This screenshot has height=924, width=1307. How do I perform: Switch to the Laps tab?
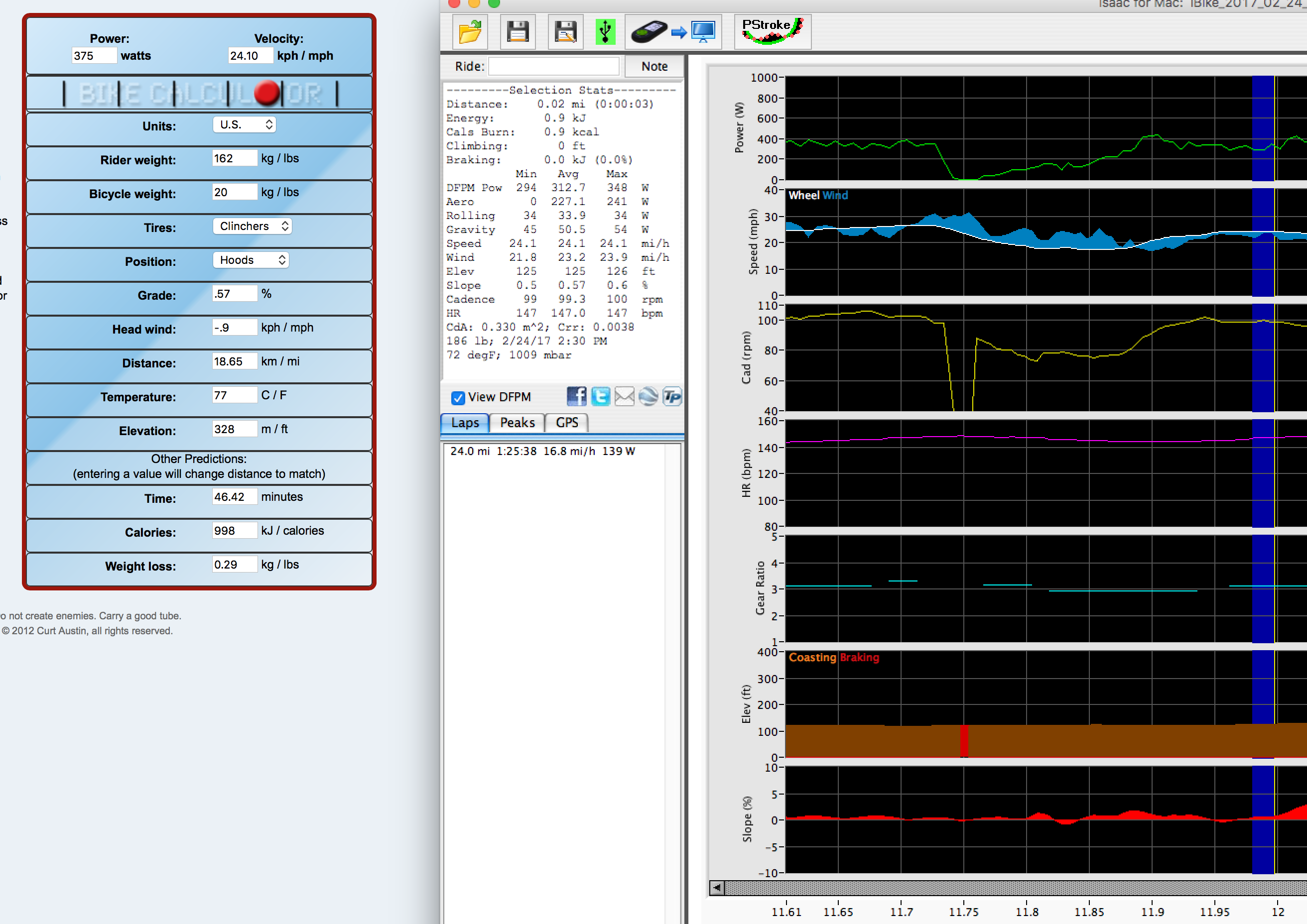[x=465, y=423]
